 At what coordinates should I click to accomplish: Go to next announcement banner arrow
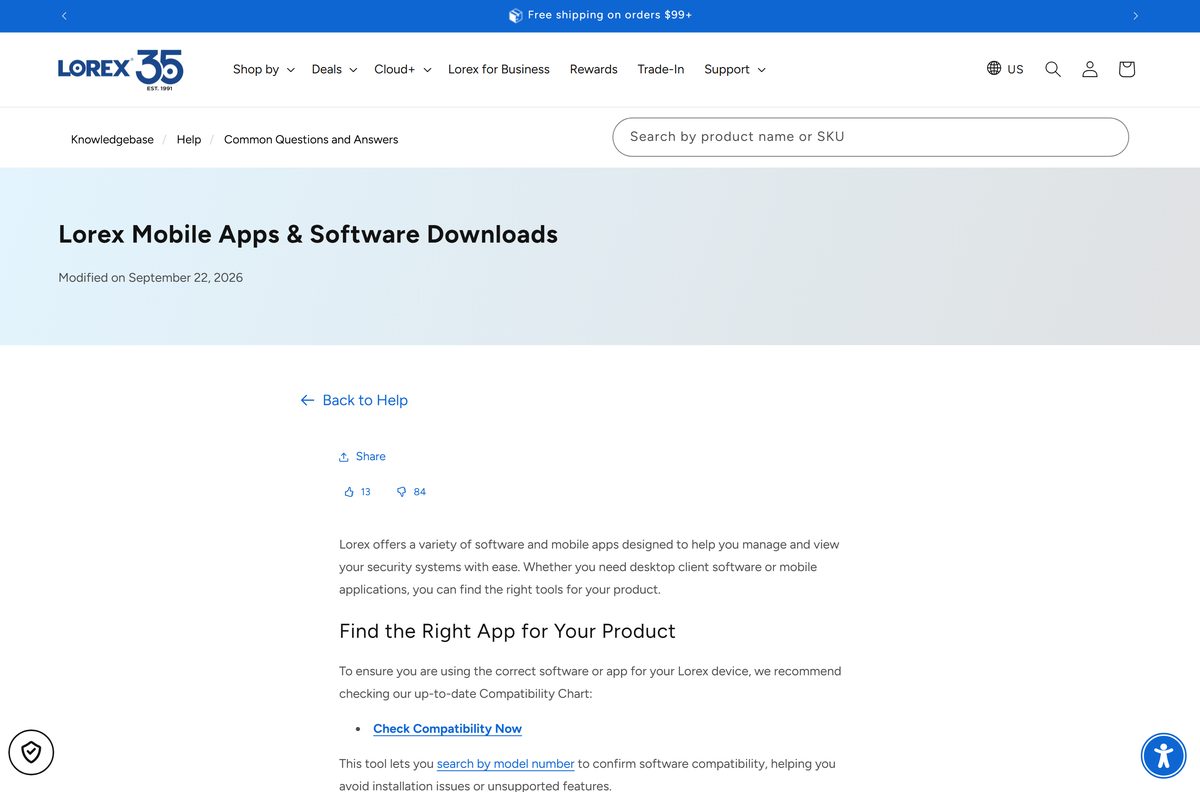pyautogui.click(x=1135, y=15)
